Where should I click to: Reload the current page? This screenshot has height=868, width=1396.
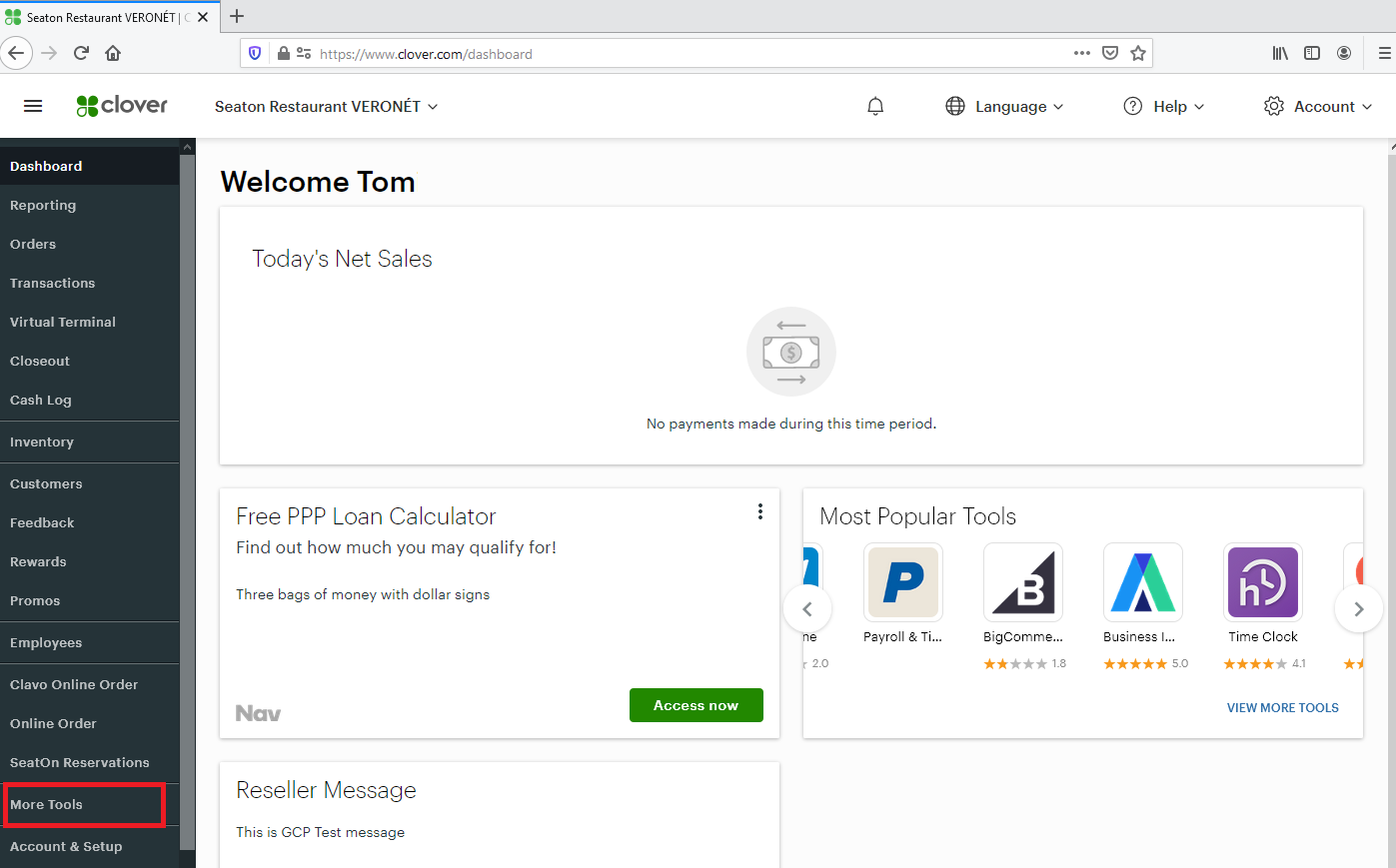(x=82, y=53)
